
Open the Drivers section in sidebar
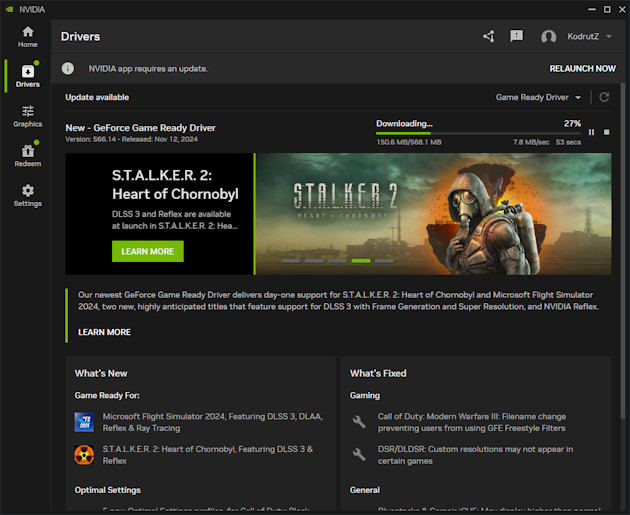(27, 76)
